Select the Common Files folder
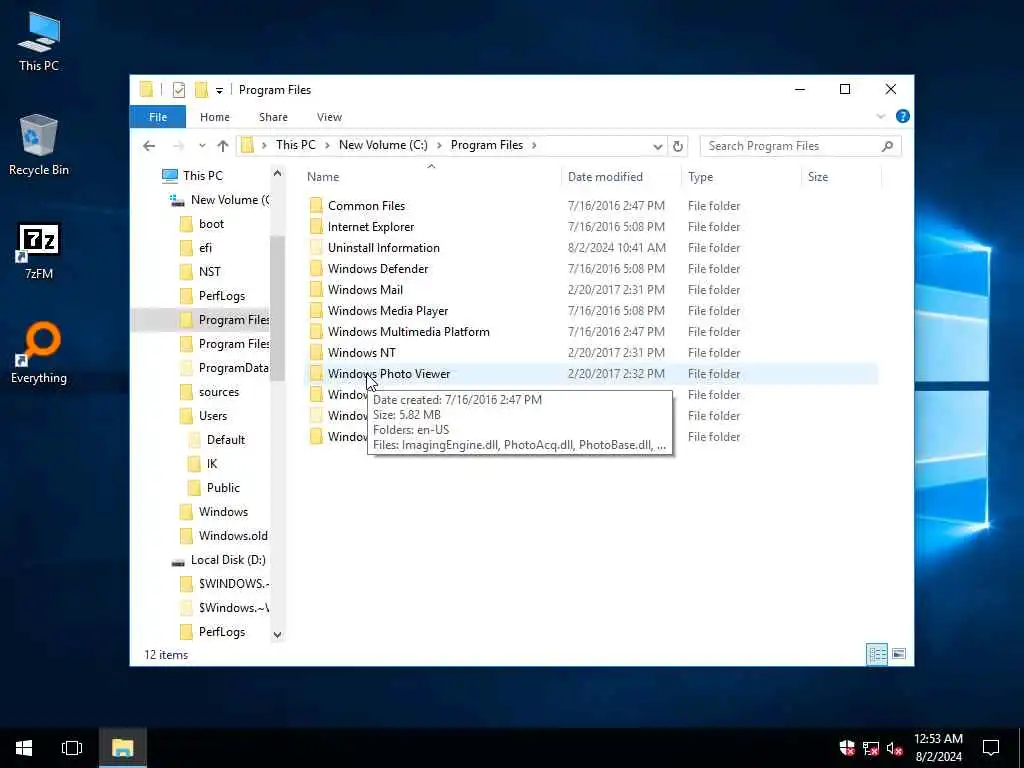Image resolution: width=1024 pixels, height=768 pixels. pos(366,206)
